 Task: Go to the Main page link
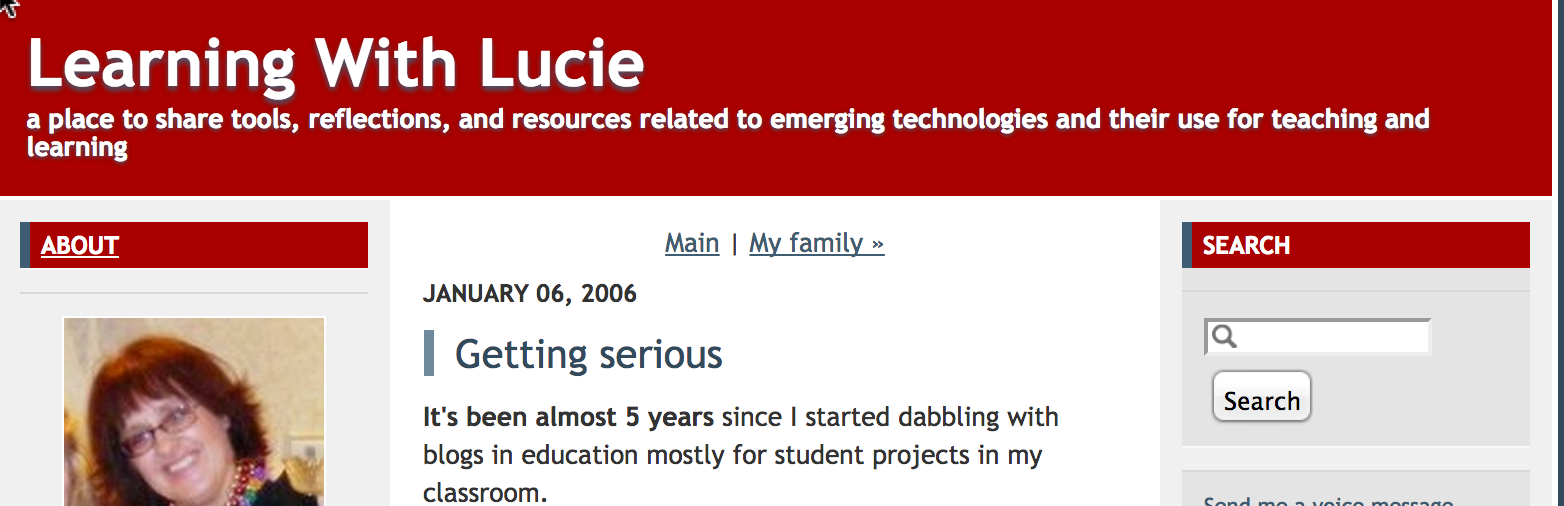pos(692,243)
